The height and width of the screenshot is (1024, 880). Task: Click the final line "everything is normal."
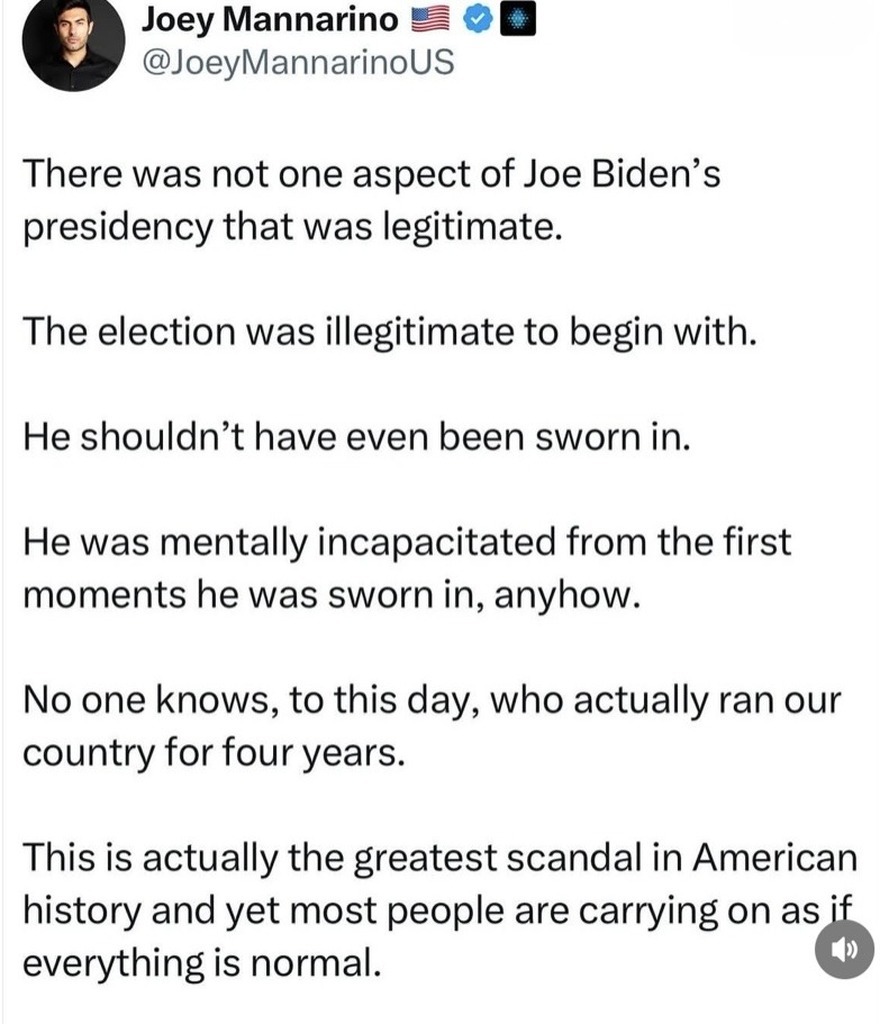[201, 963]
